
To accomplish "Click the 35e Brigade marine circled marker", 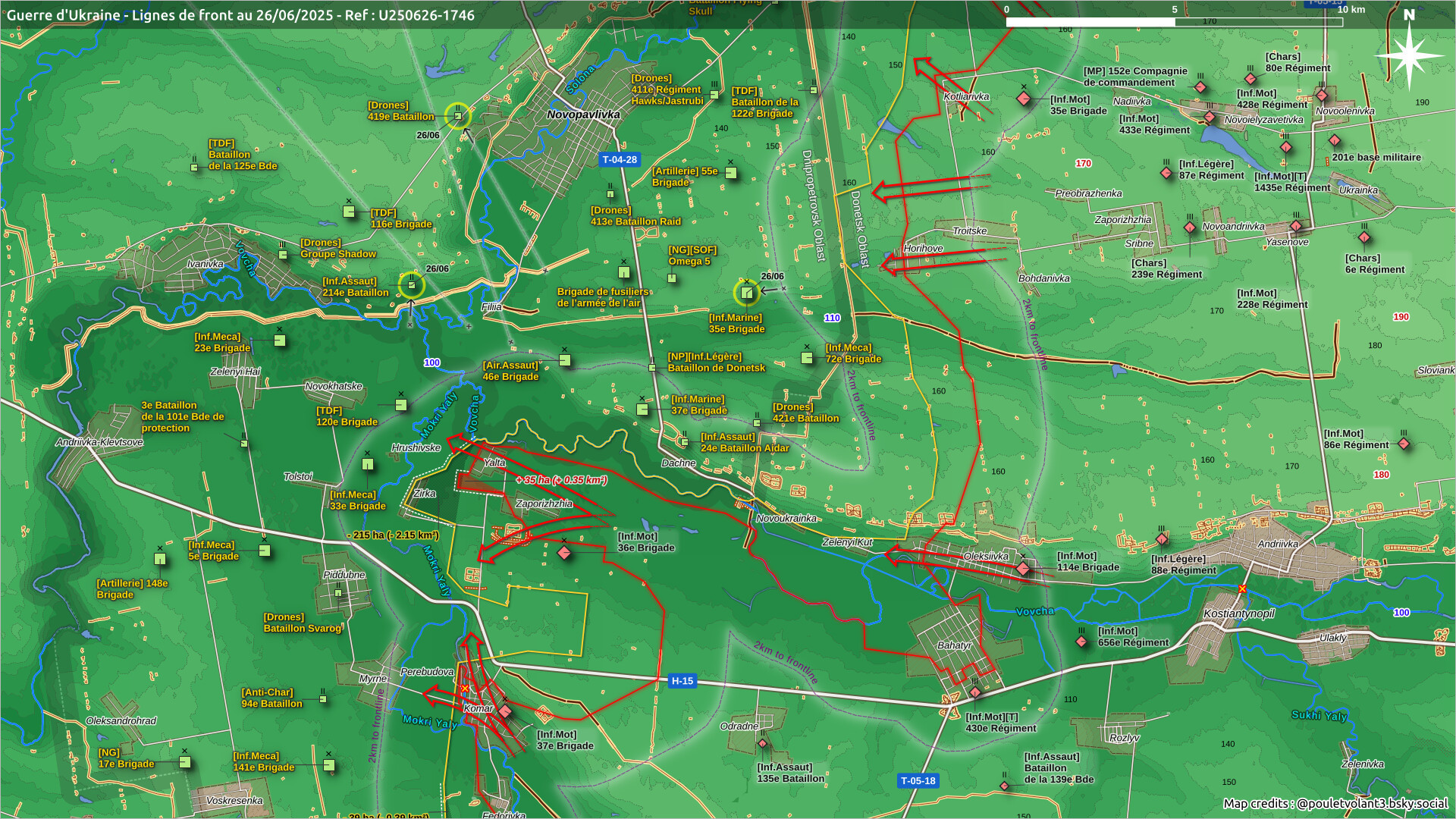I will coord(746,293).
